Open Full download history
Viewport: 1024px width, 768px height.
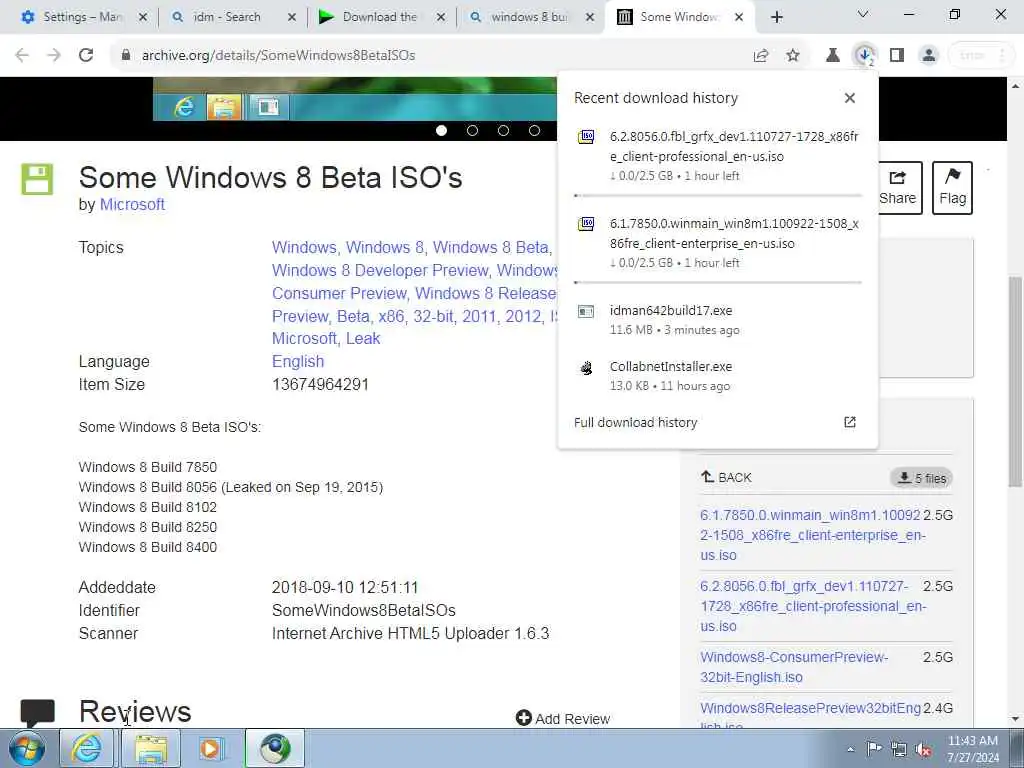[x=635, y=423]
